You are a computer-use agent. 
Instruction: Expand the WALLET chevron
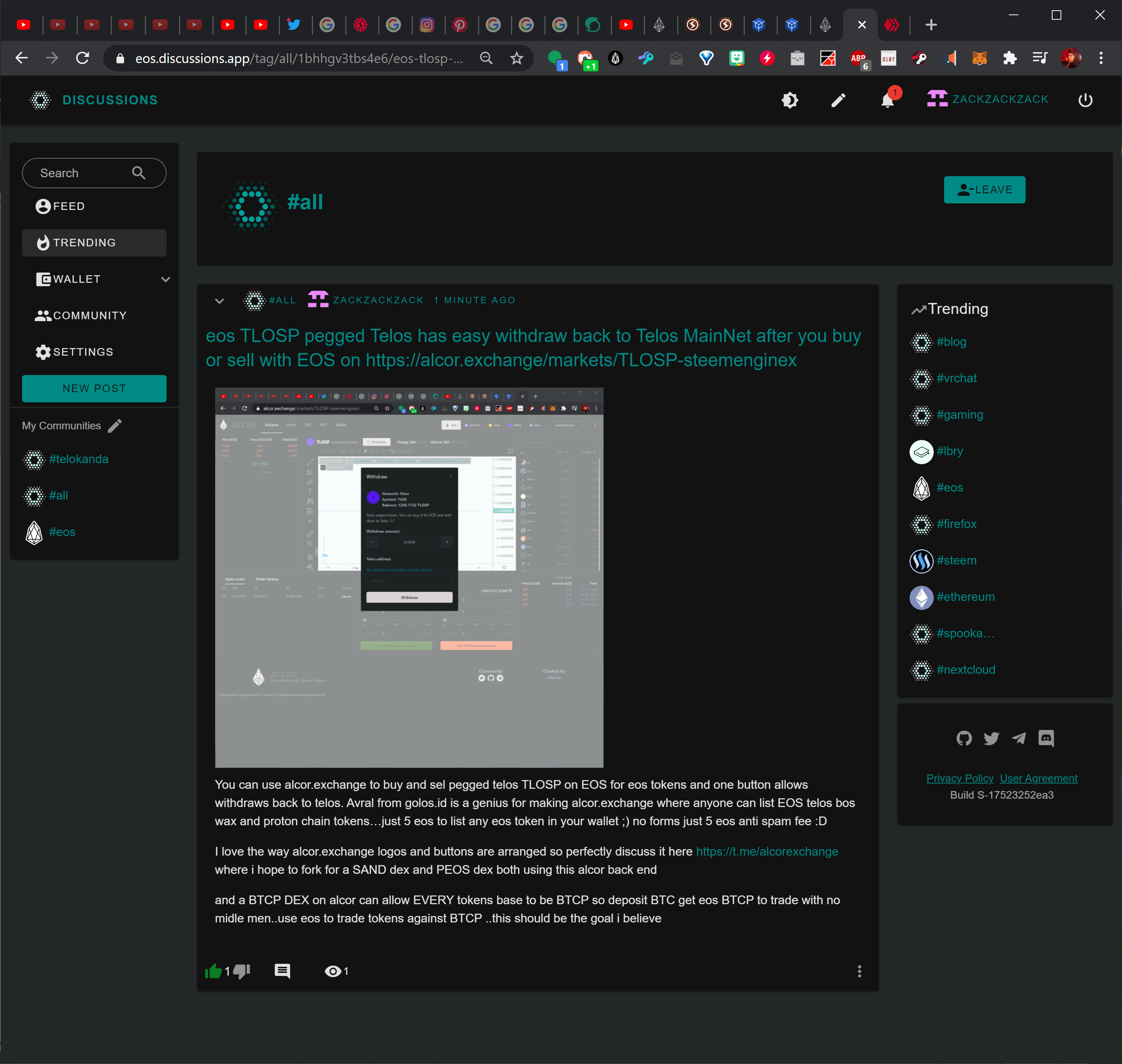[165, 279]
